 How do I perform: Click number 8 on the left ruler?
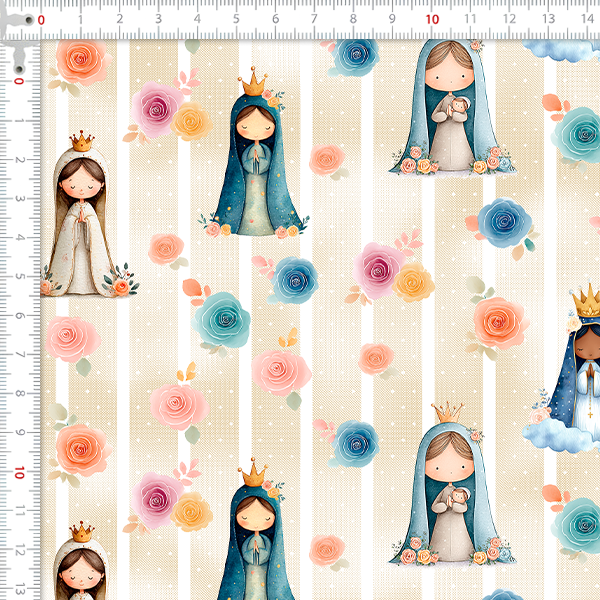pos(19,394)
